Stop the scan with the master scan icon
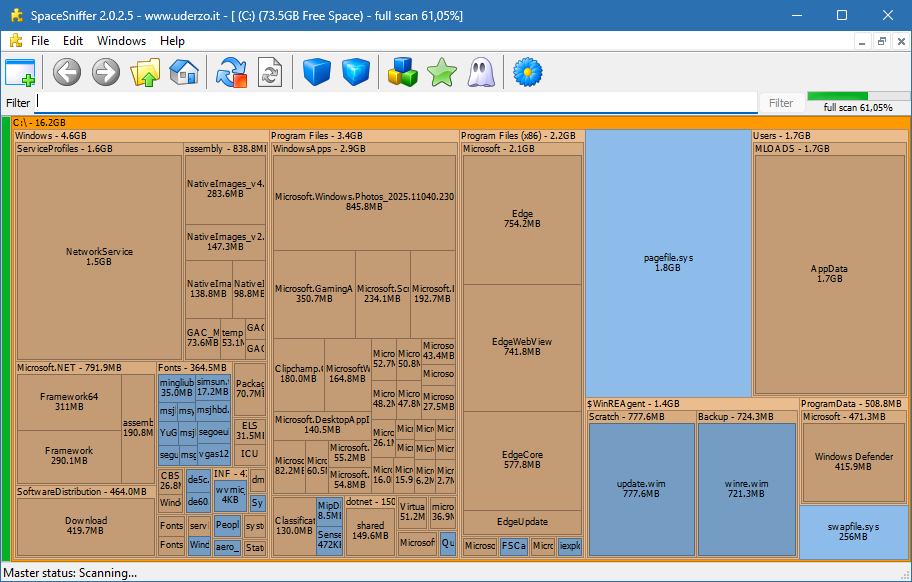This screenshot has height=582, width=912. click(231, 73)
